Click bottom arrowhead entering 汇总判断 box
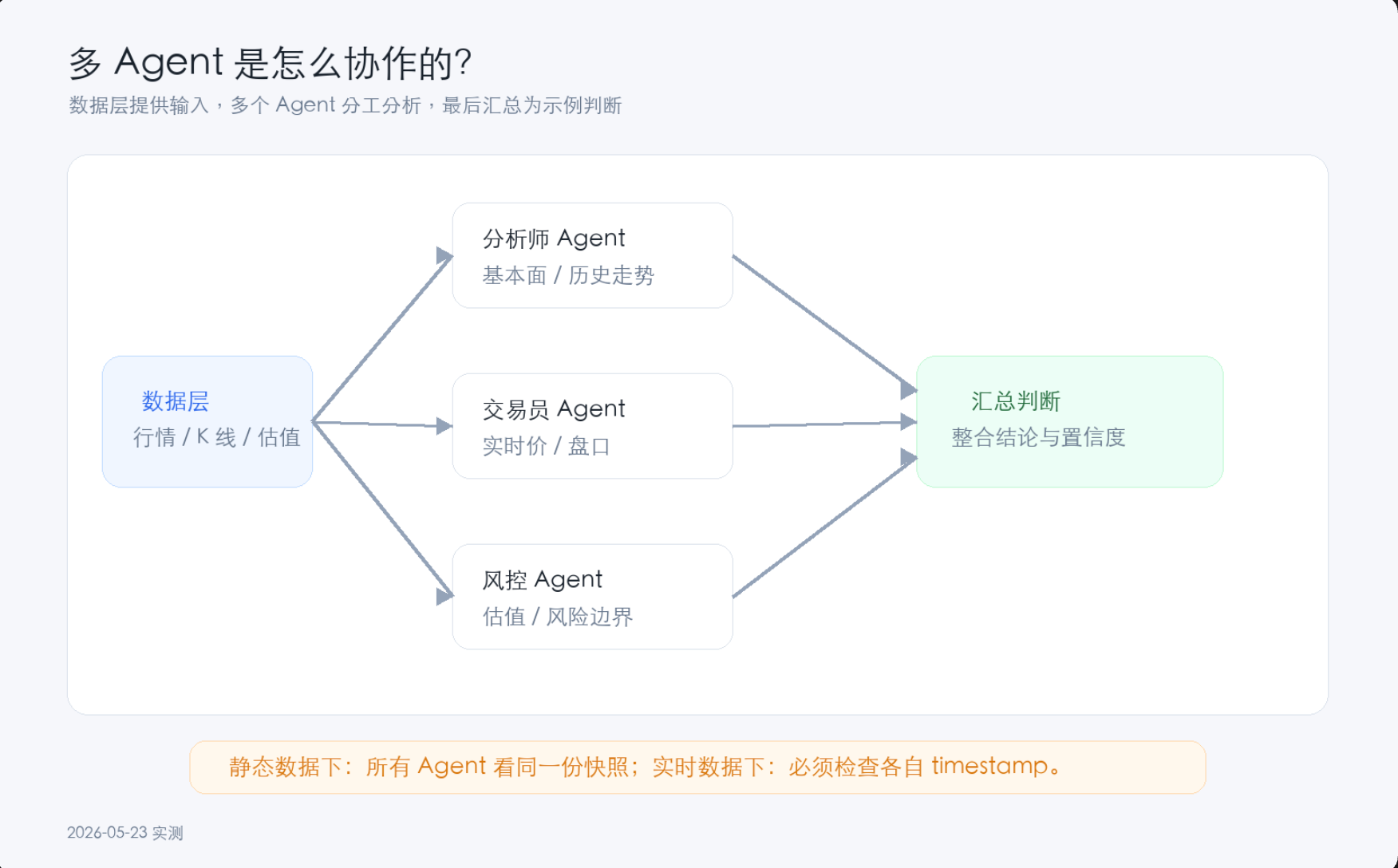The height and width of the screenshot is (868, 1398). pyautogui.click(x=908, y=457)
